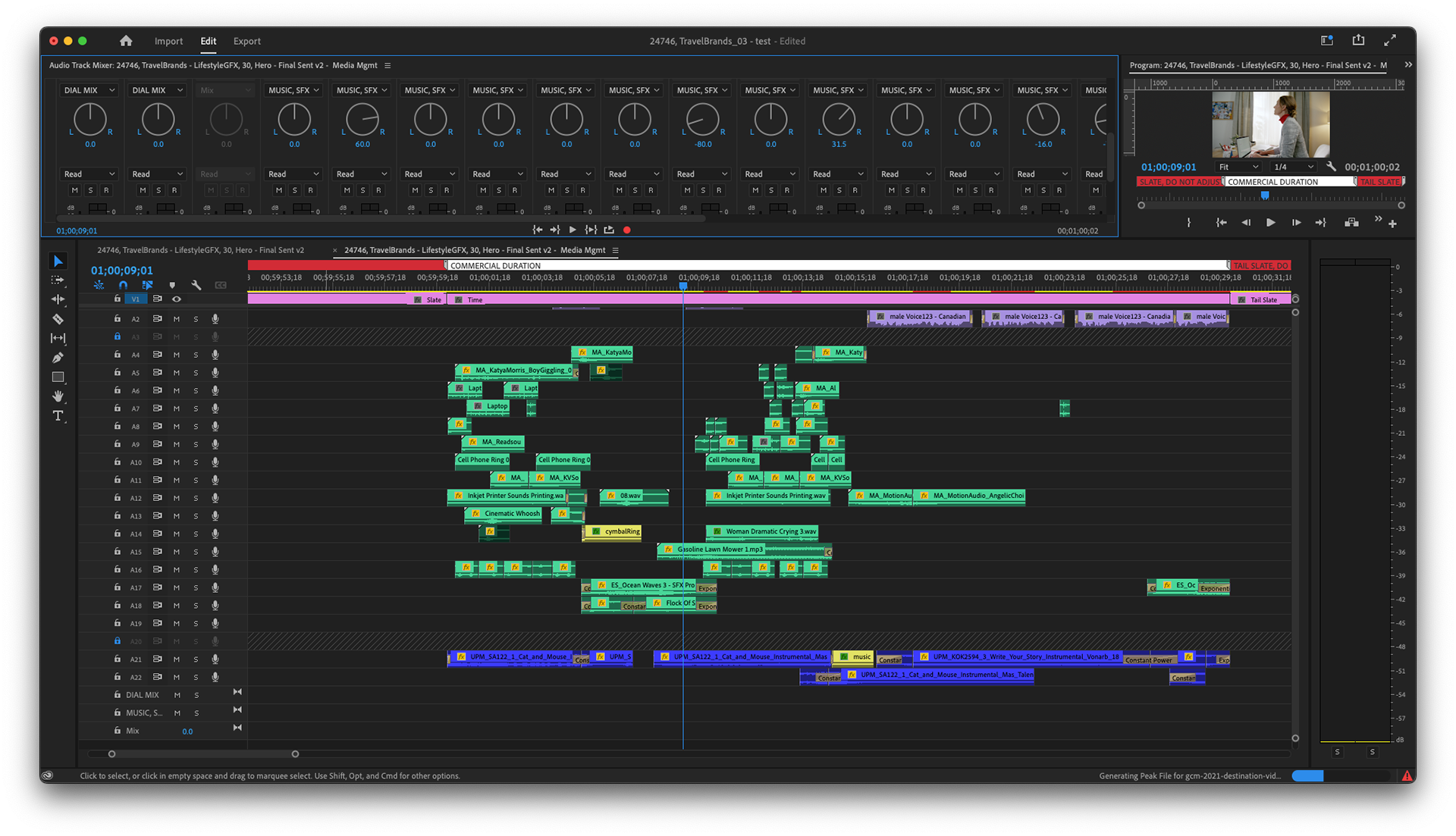Switch to the Export tab
The height and width of the screenshot is (836, 1456).
click(246, 41)
